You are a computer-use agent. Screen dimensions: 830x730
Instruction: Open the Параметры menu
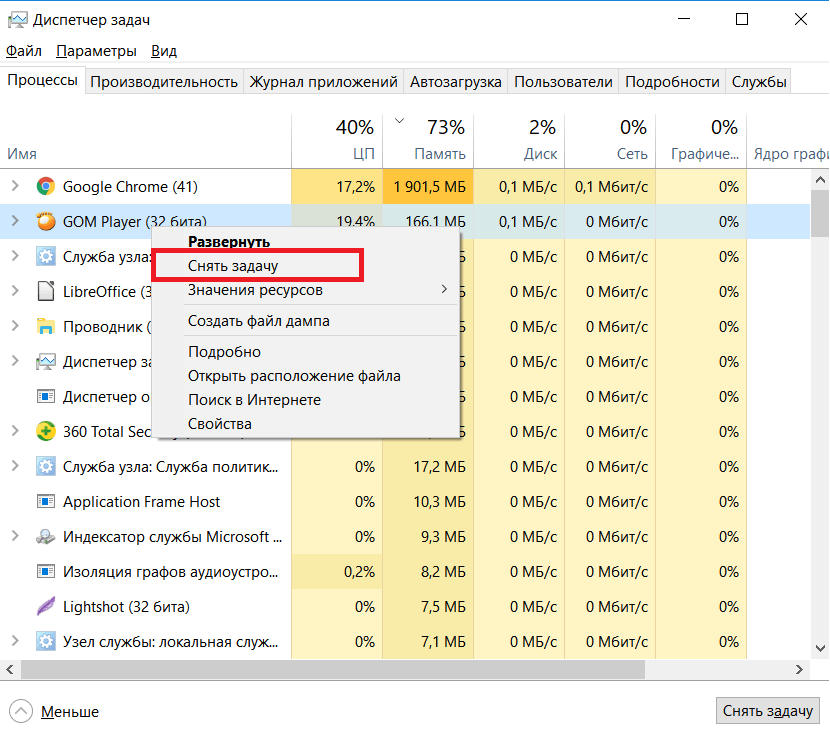pyautogui.click(x=96, y=51)
